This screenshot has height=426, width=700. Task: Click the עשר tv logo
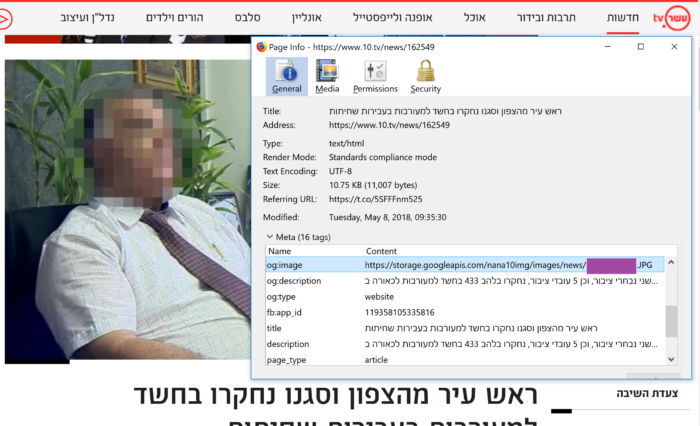[671, 18]
